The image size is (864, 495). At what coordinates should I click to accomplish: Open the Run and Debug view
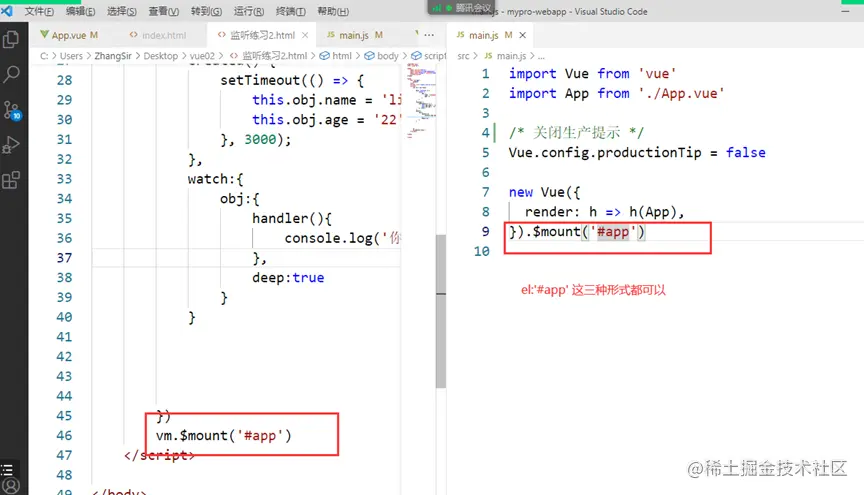11,145
